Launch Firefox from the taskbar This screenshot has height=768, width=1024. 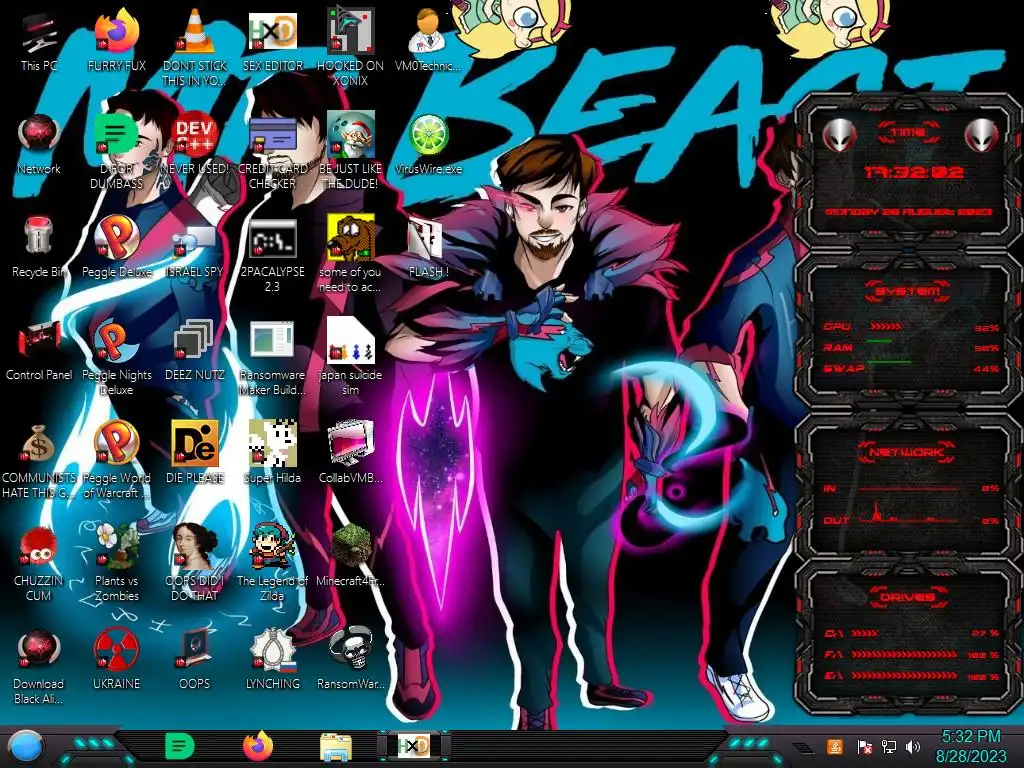[258, 746]
